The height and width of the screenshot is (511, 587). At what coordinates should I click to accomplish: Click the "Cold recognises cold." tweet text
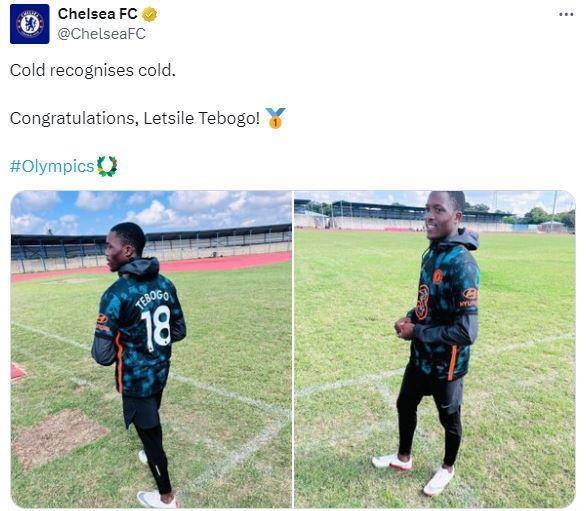(x=93, y=70)
